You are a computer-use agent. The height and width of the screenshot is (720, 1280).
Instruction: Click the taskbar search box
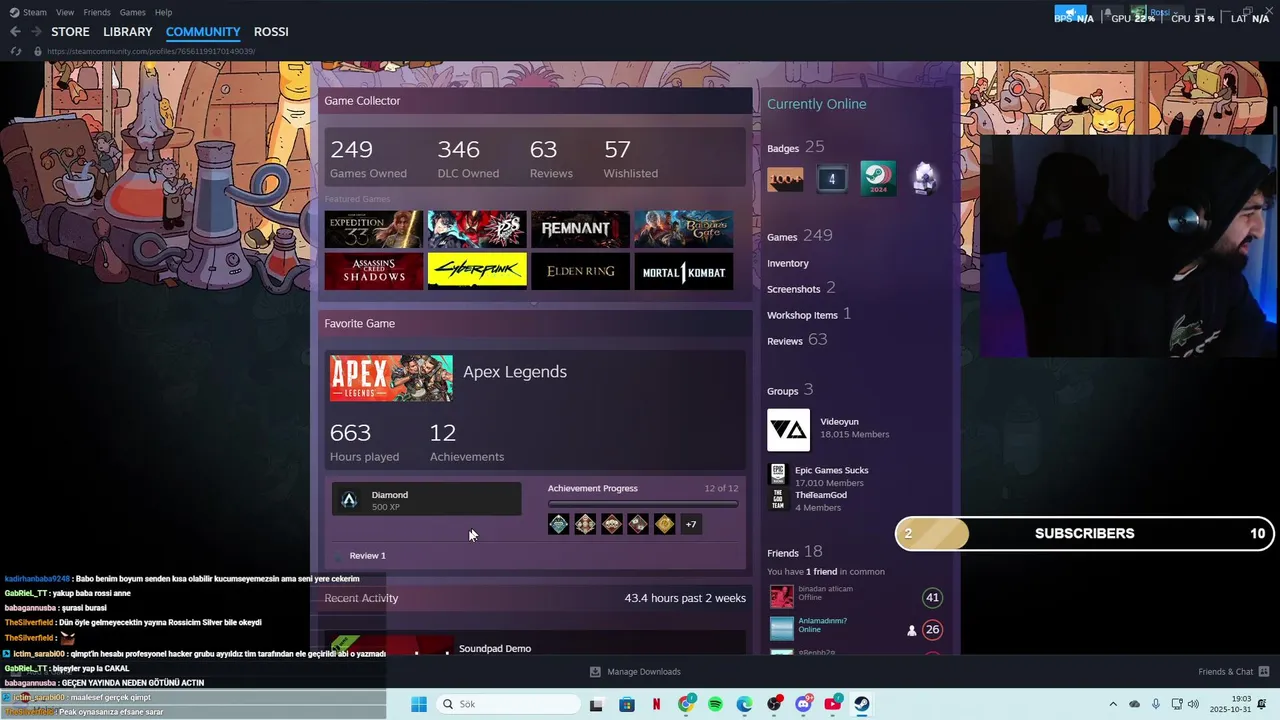point(508,704)
